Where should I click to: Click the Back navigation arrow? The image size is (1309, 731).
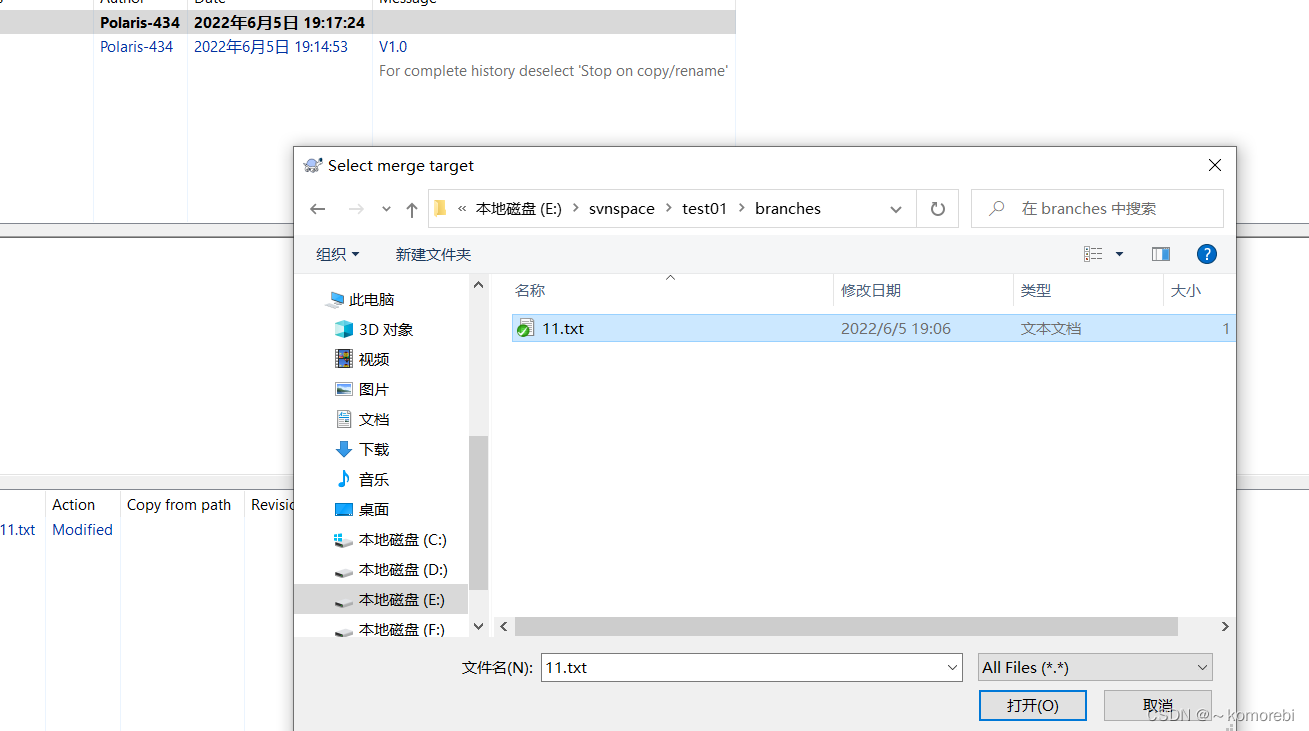tap(317, 208)
